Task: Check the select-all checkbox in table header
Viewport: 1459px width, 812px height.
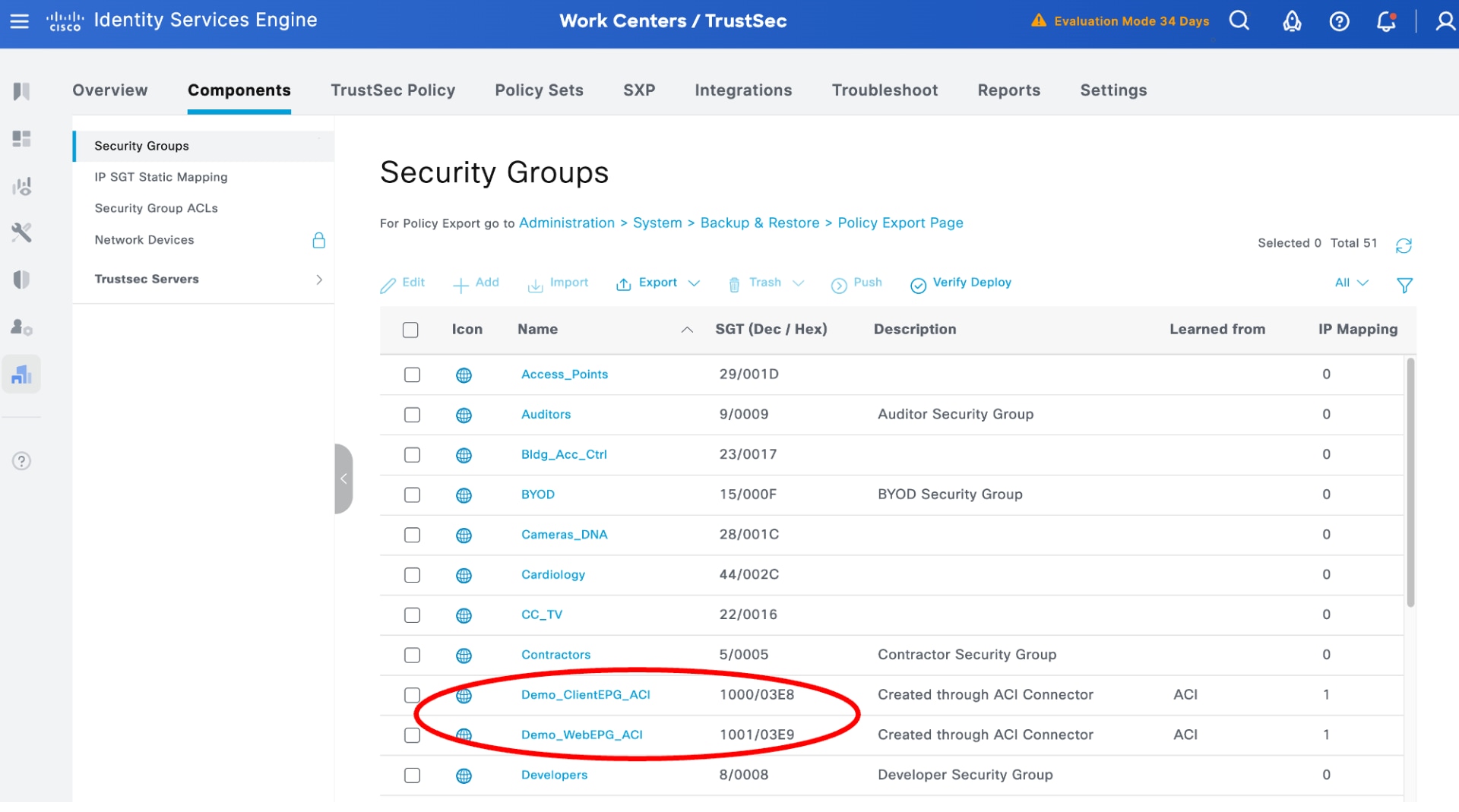Action: (411, 330)
